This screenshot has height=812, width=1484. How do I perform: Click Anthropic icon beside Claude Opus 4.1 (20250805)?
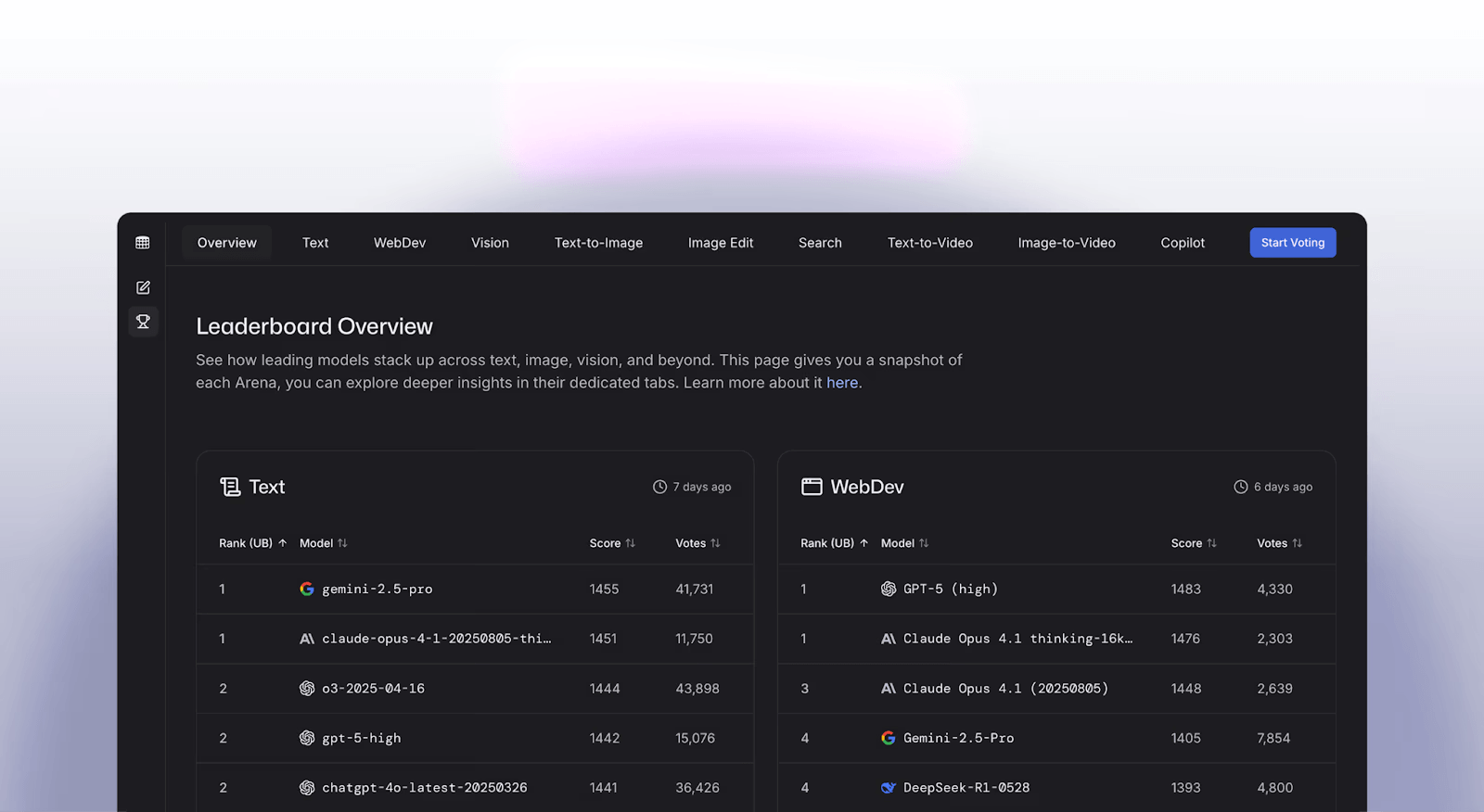click(889, 688)
